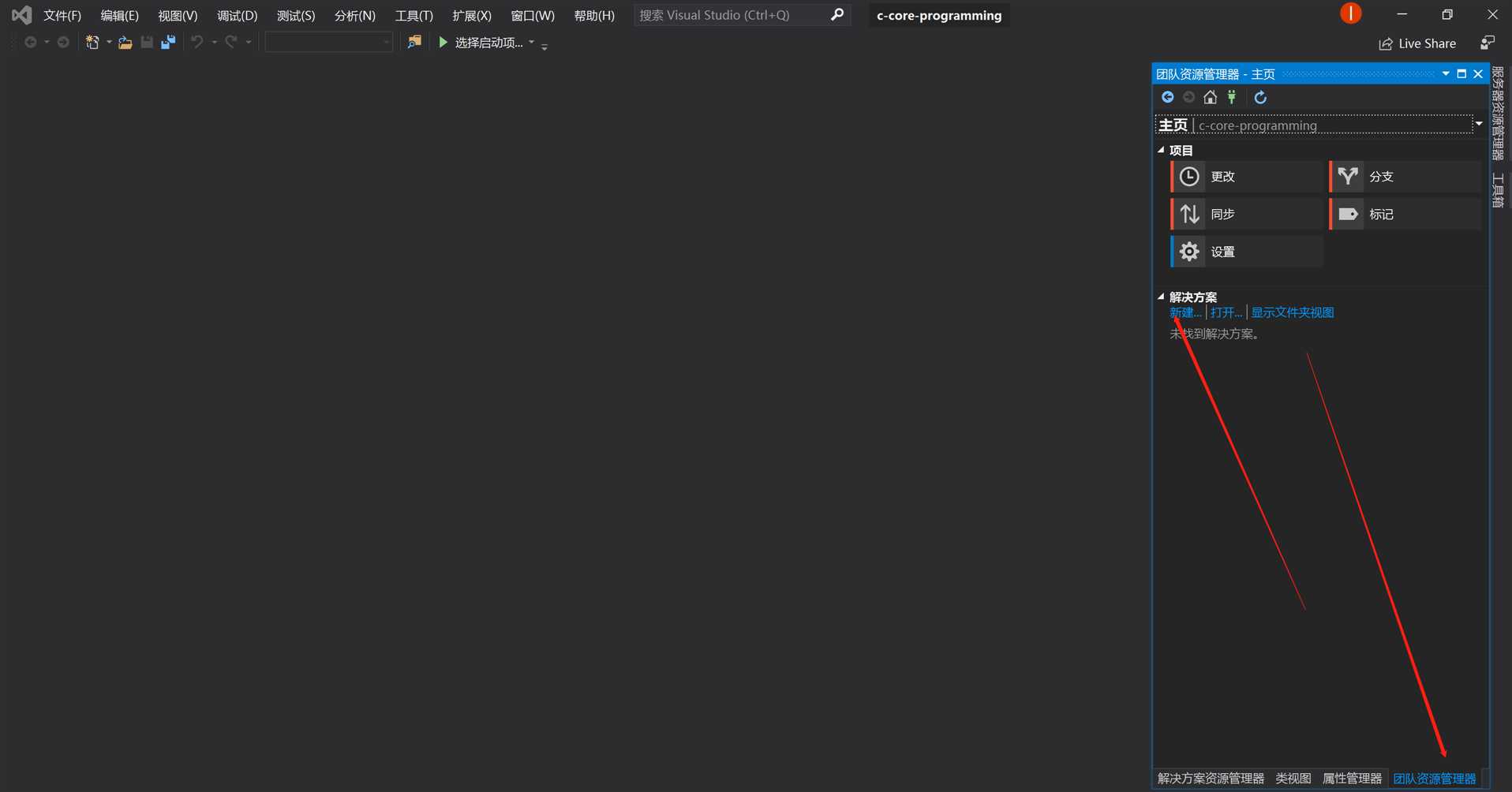Image resolution: width=1512 pixels, height=792 pixels.
Task: Collapse the 解决方案 section
Action: (1161, 297)
